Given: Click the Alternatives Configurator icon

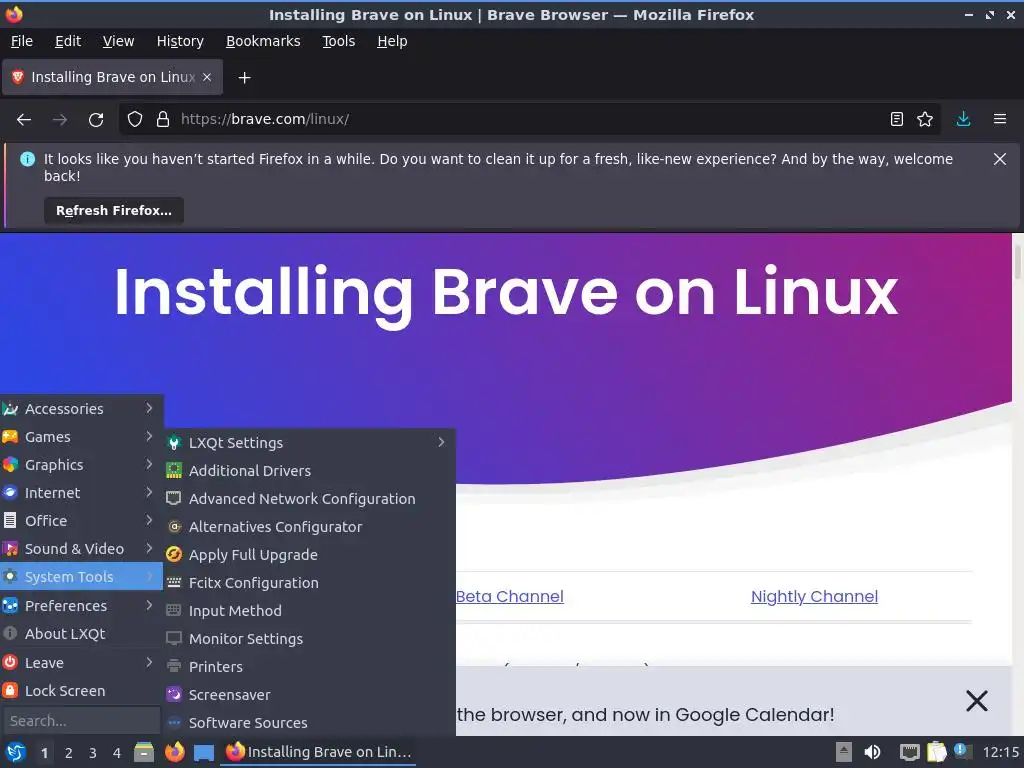Looking at the screenshot, I should pos(174,527).
